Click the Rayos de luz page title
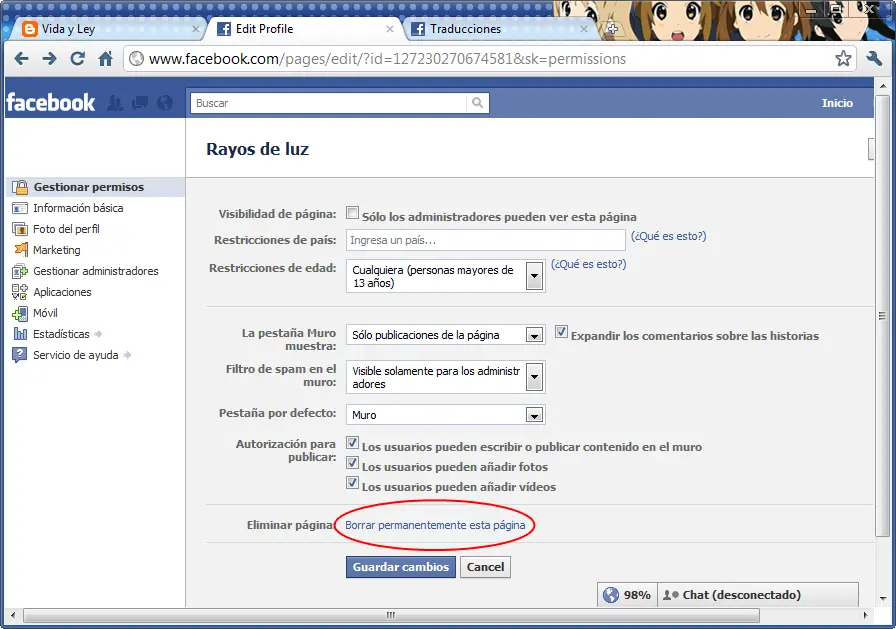 (x=257, y=149)
